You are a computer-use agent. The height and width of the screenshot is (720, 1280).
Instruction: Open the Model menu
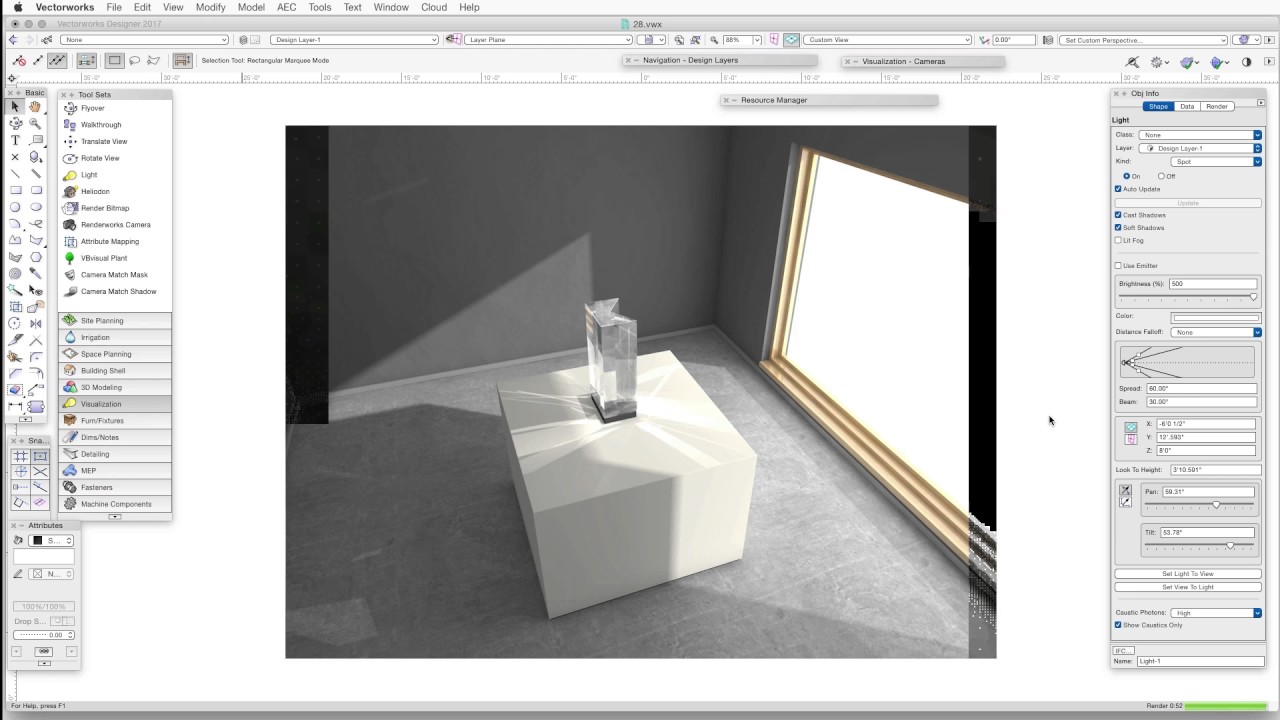[x=251, y=7]
